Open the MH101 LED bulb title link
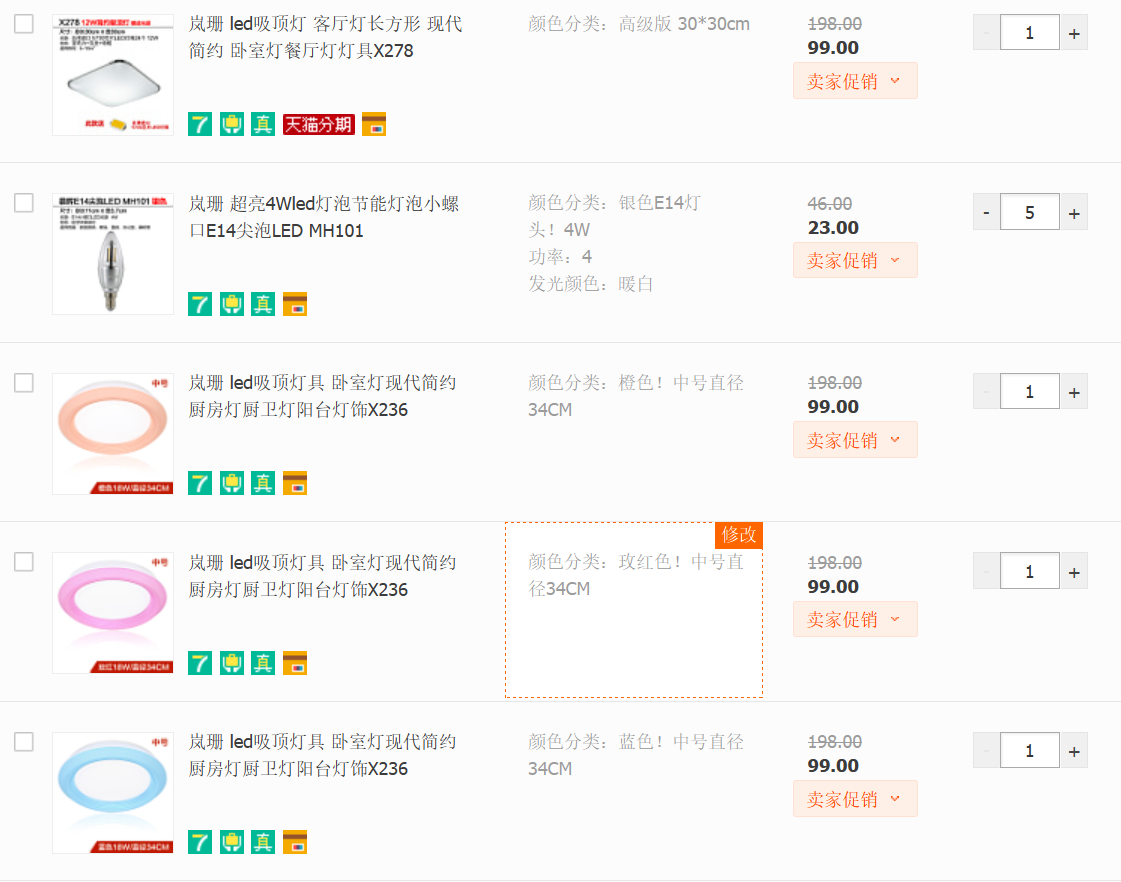 point(324,217)
